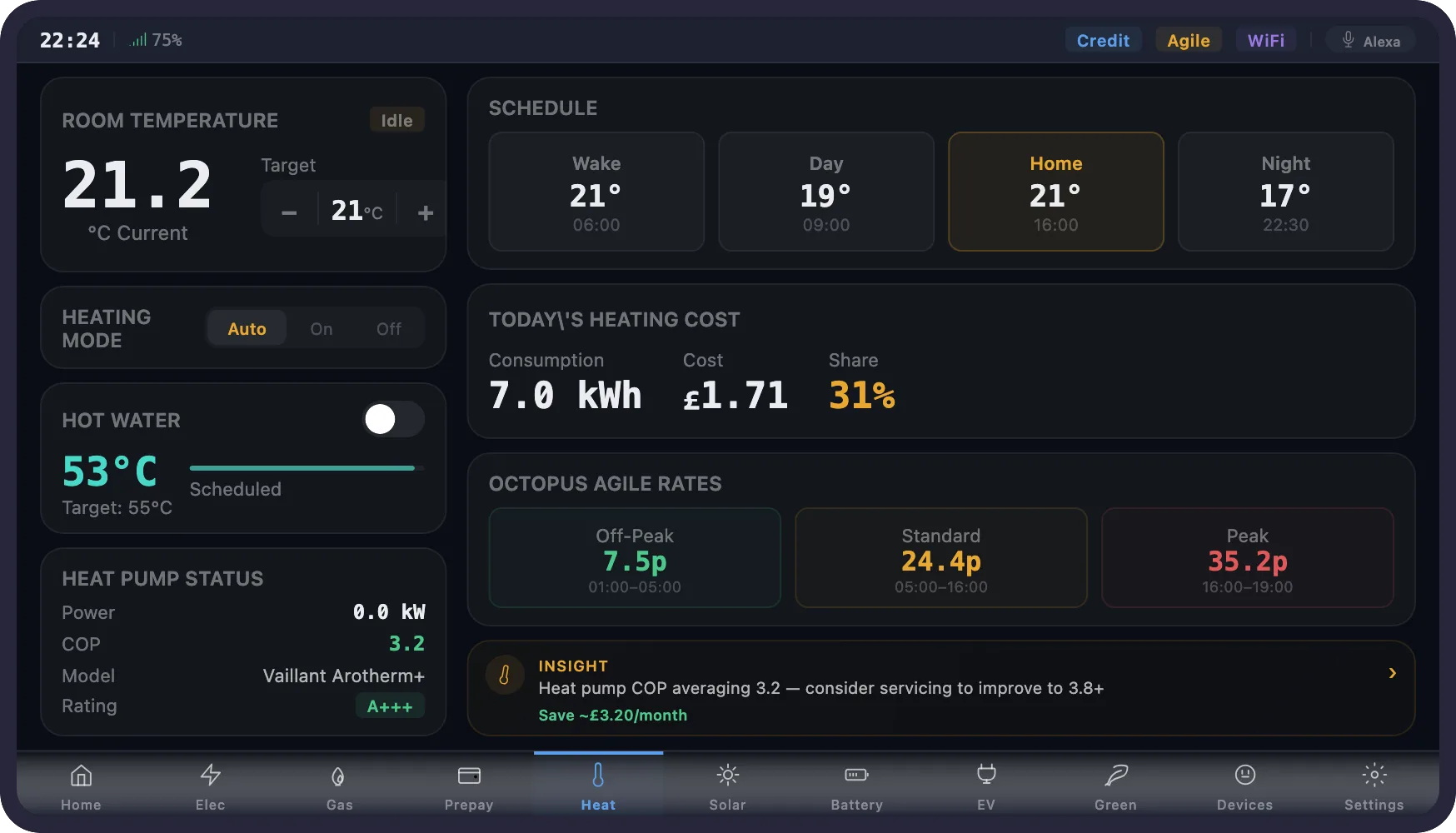
Task: Expand the heat pump COP insight chevron
Action: tap(1392, 673)
